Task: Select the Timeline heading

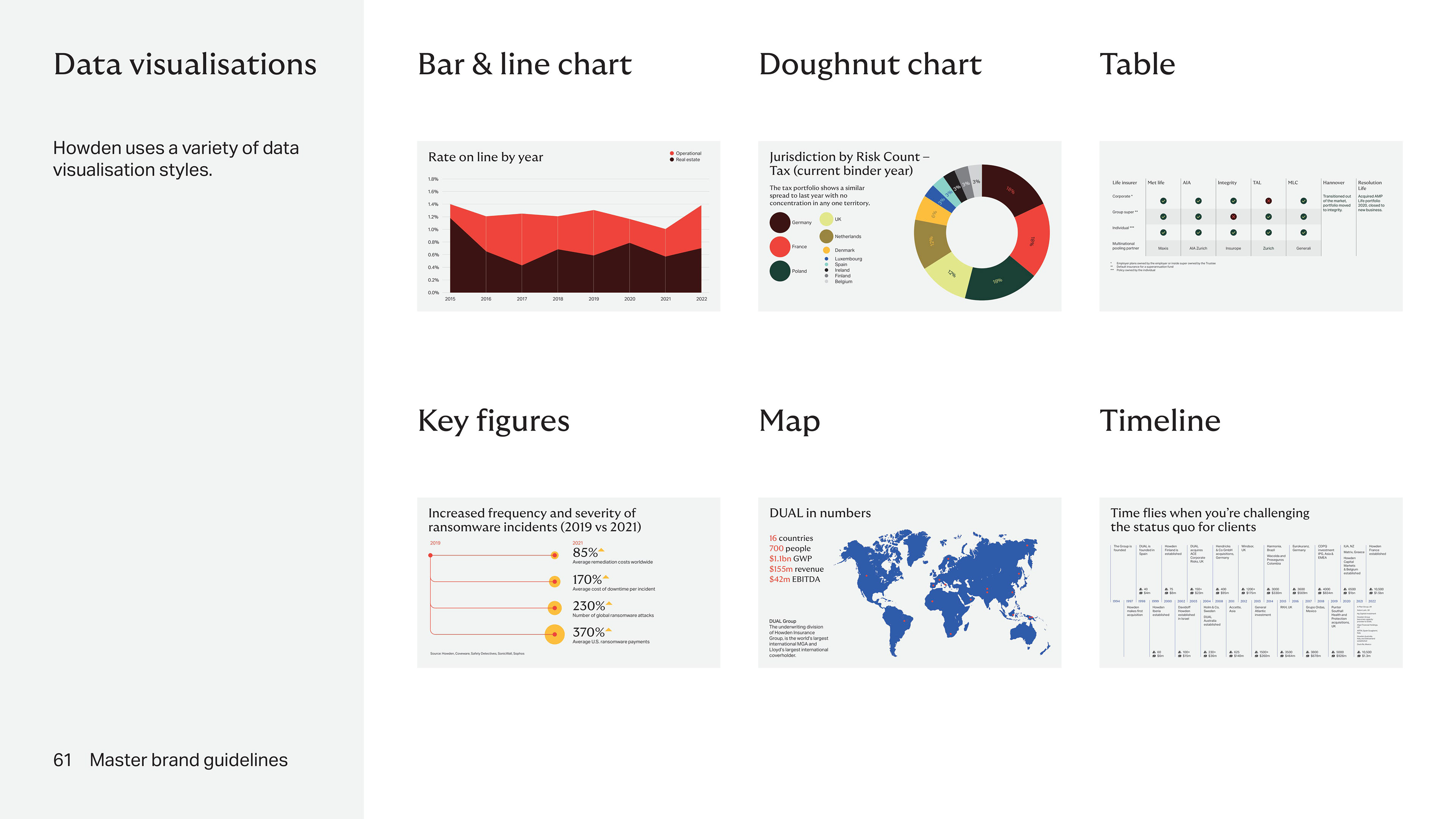Action: coord(1159,420)
